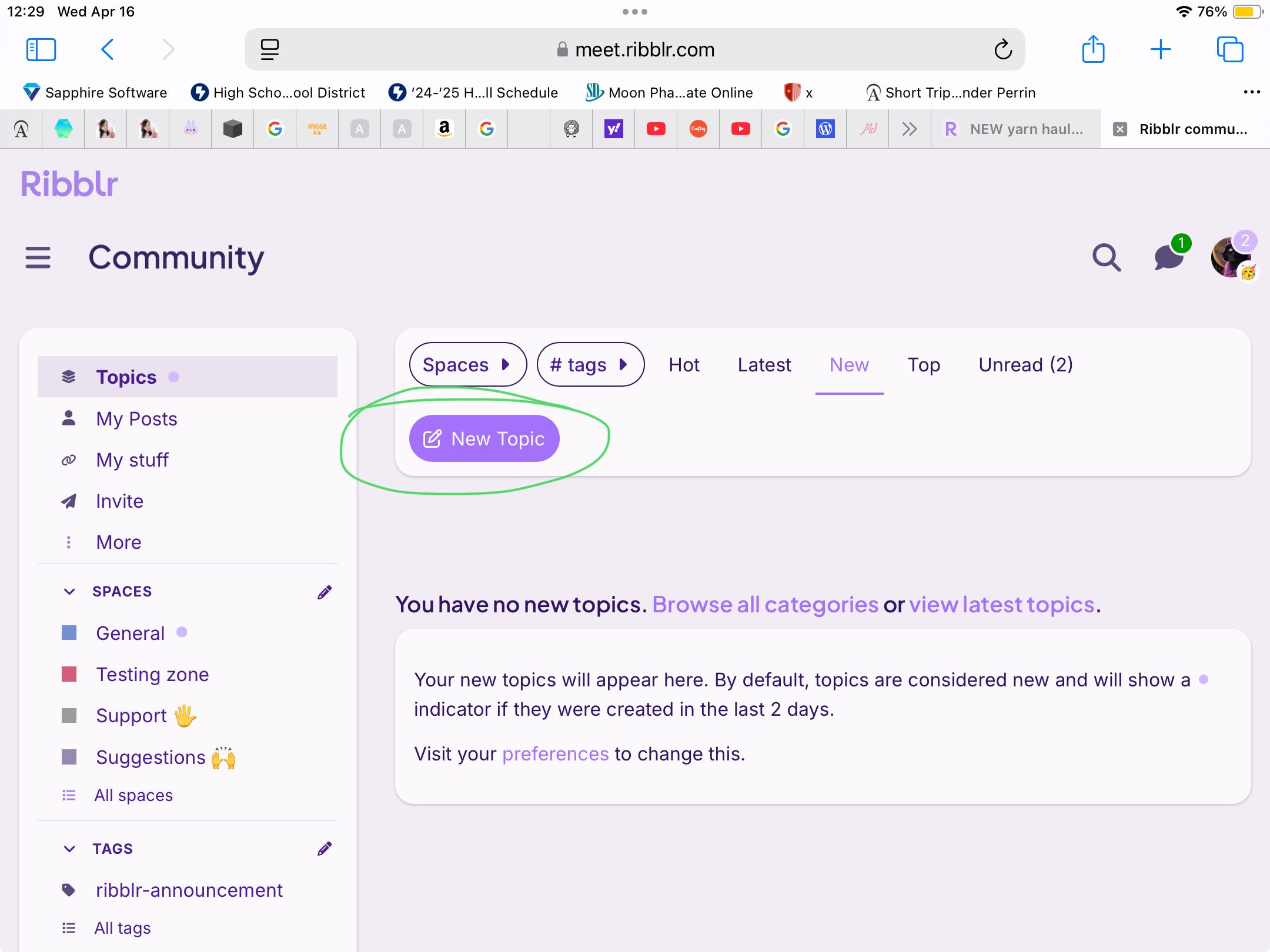Switch to the first YouTube tab
The height and width of the screenshot is (952, 1270).
[x=656, y=129]
